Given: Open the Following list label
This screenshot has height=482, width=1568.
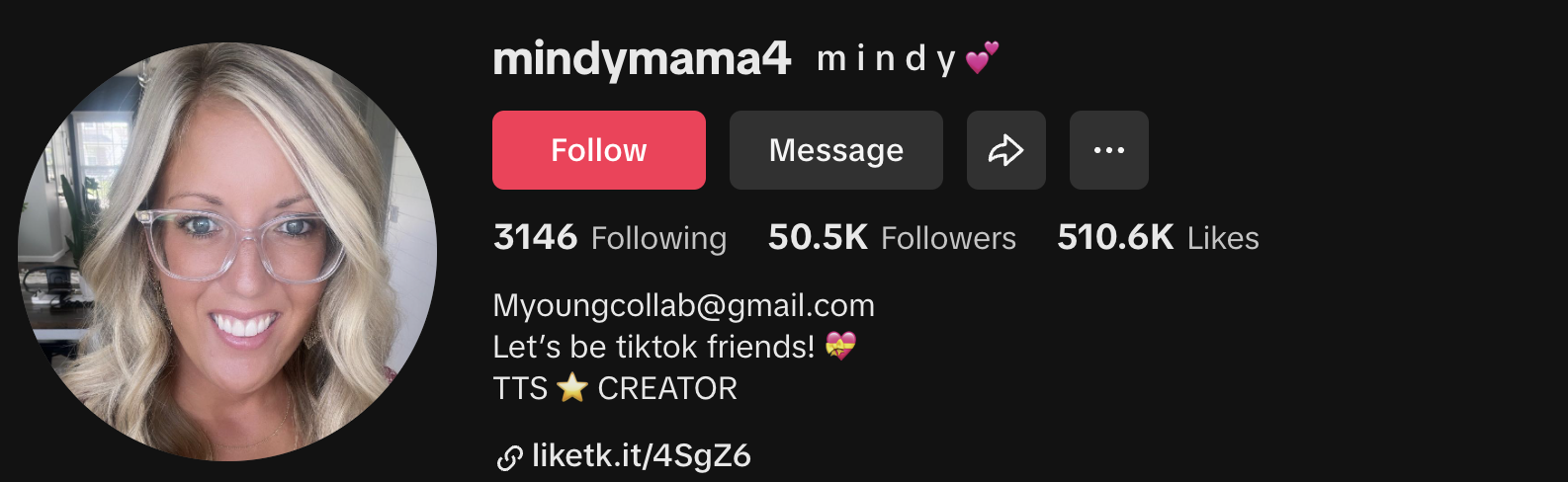Looking at the screenshot, I should (x=658, y=238).
